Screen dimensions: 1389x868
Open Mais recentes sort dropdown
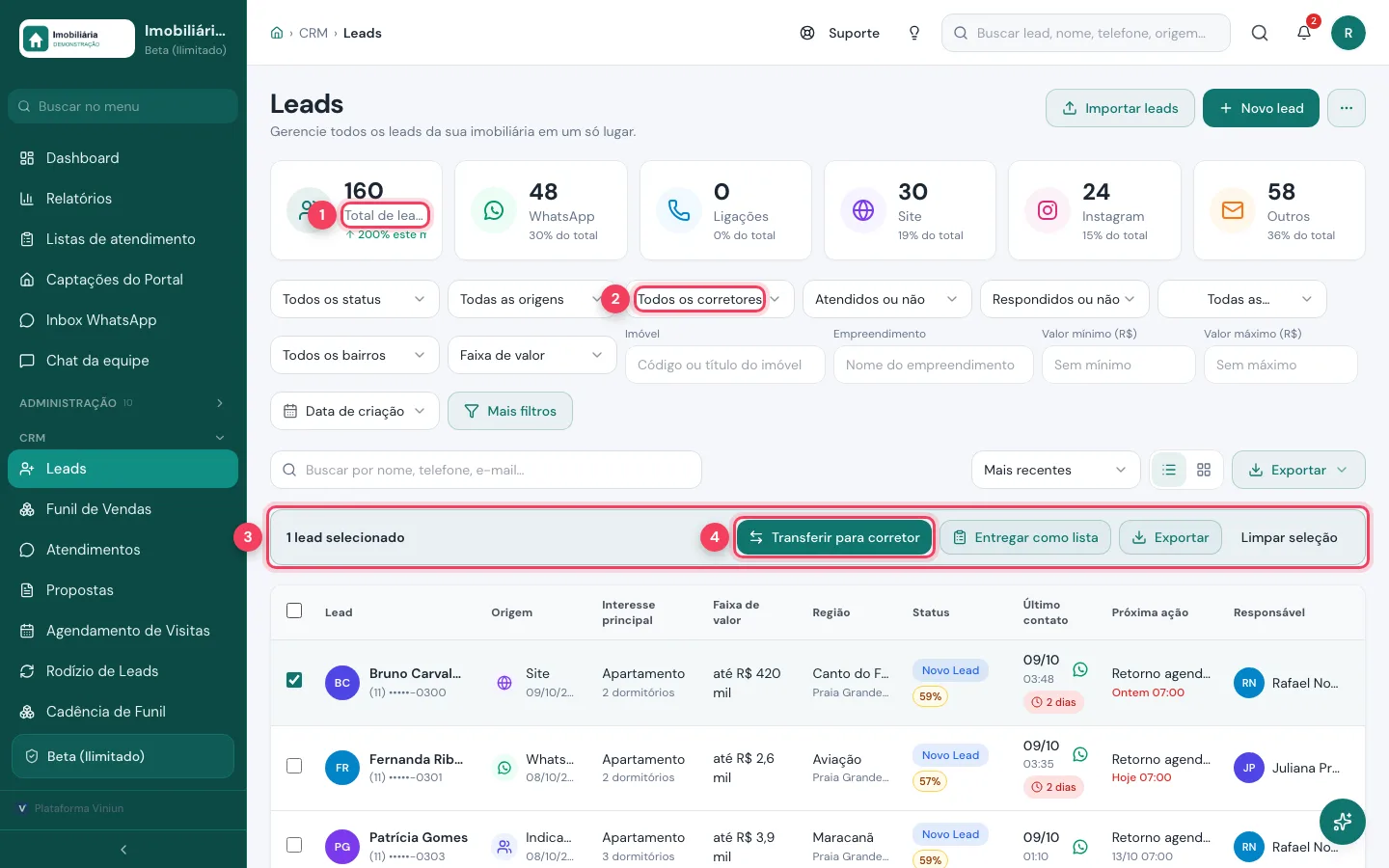(x=1055, y=470)
